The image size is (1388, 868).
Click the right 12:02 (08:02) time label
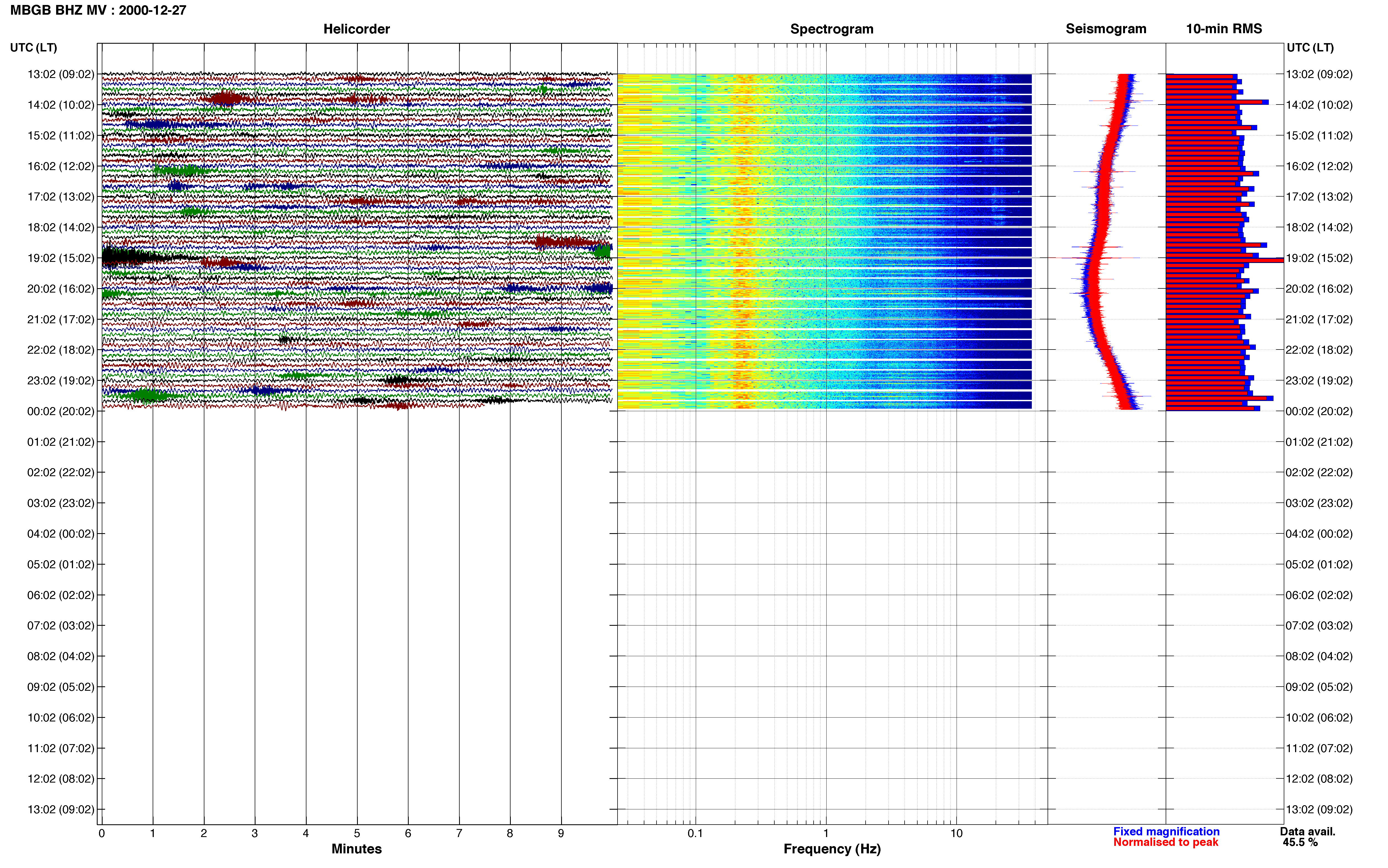click(1319, 778)
